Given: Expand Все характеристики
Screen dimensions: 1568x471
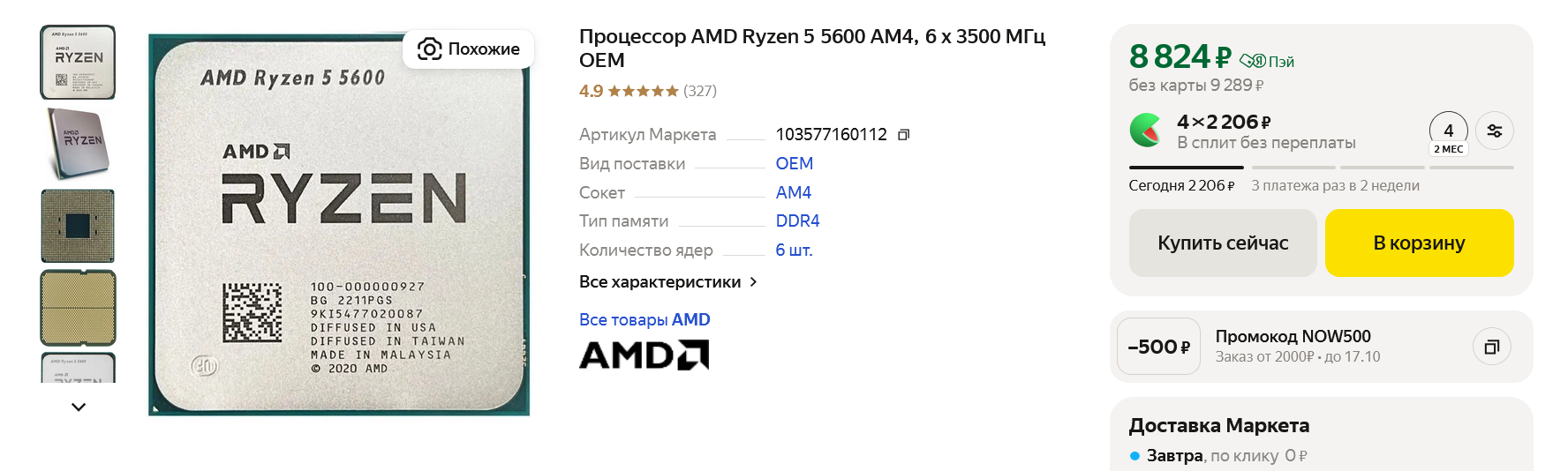Looking at the screenshot, I should 667,282.
